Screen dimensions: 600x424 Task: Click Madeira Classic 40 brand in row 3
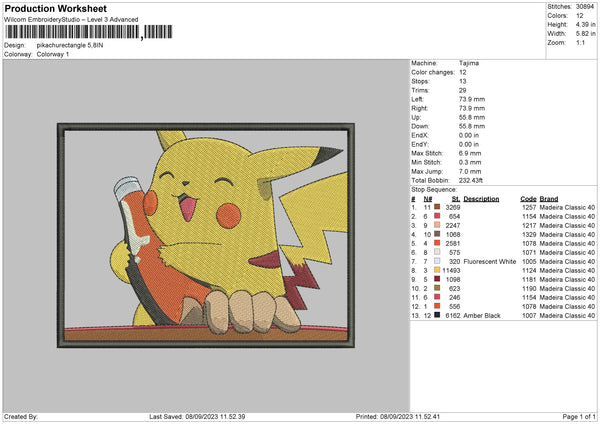point(567,225)
